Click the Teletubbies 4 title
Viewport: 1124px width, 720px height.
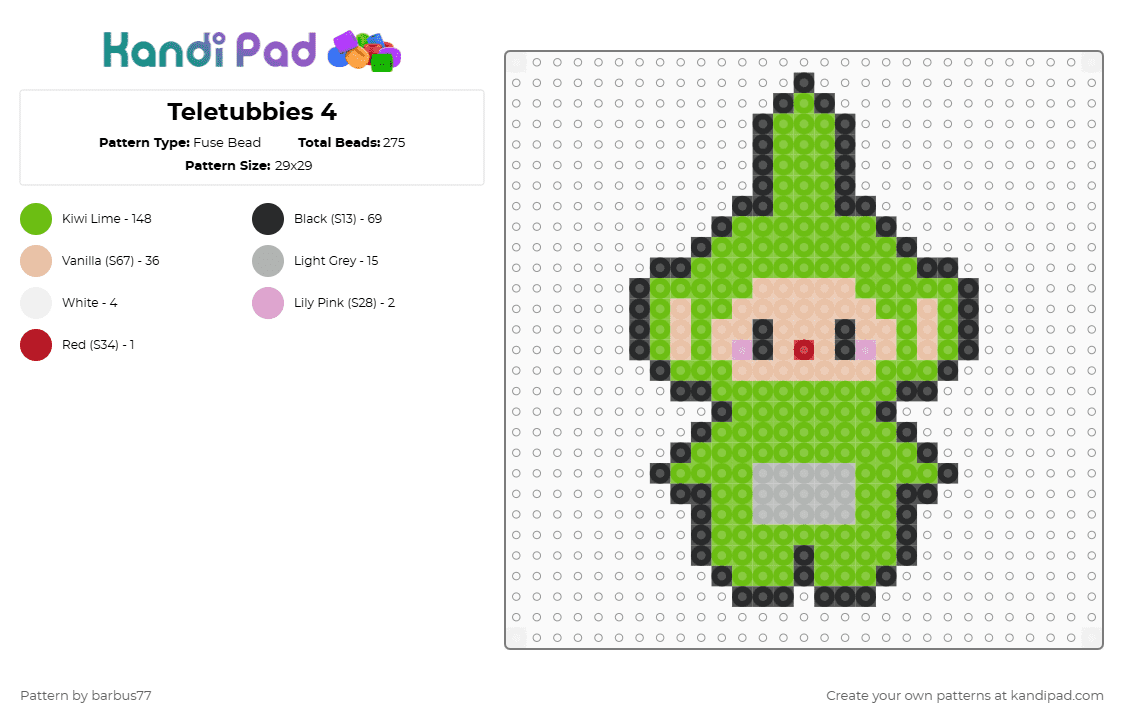point(252,112)
